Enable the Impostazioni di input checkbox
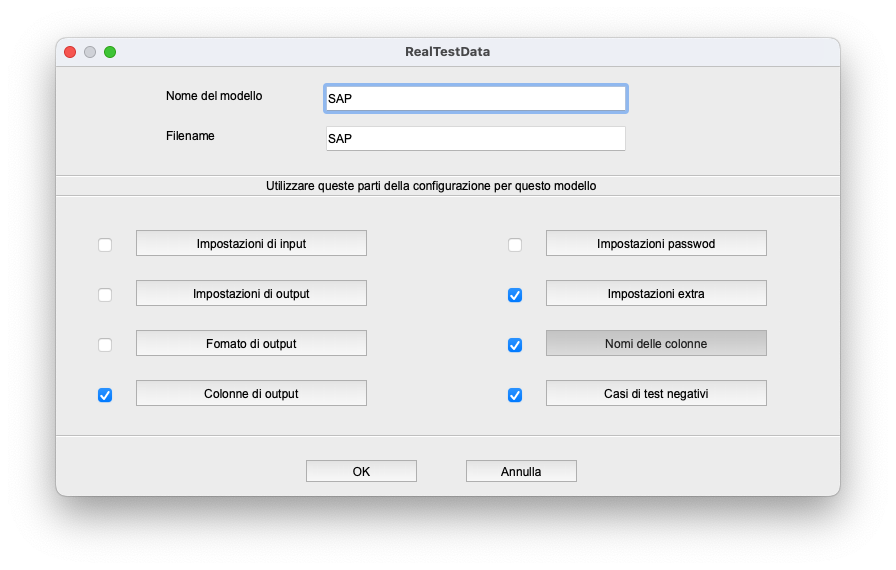 (x=105, y=245)
